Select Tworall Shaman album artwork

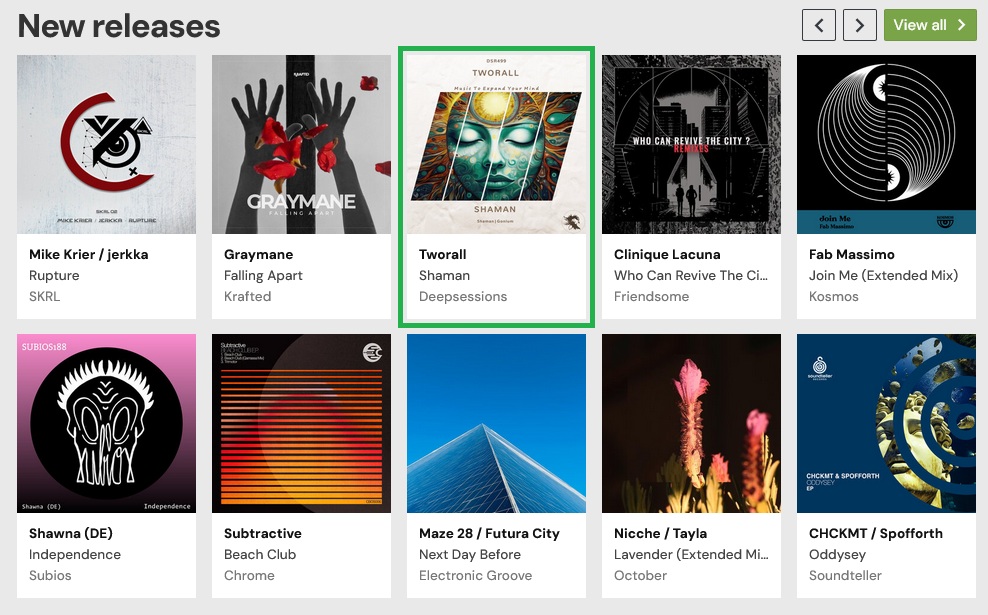coord(497,144)
